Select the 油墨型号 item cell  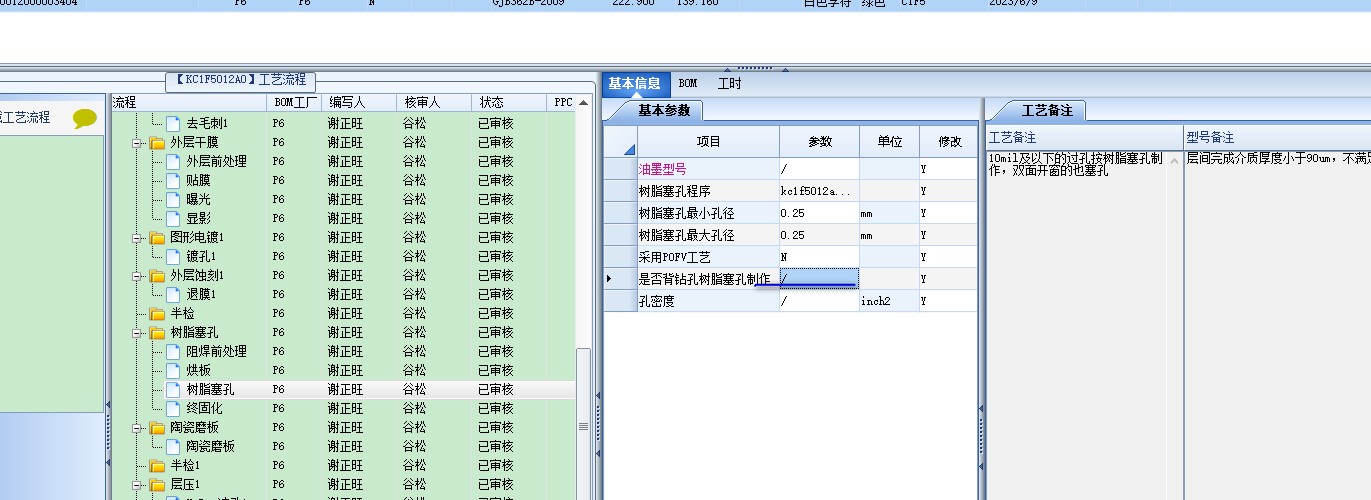[708, 169]
